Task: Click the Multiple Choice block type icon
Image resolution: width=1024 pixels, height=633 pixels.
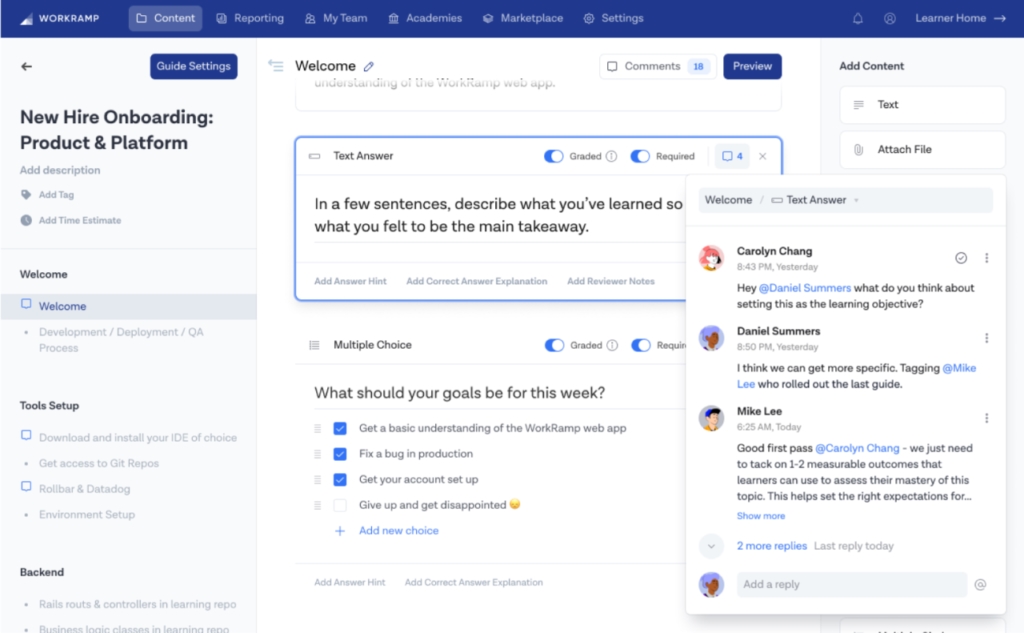Action: click(x=314, y=345)
